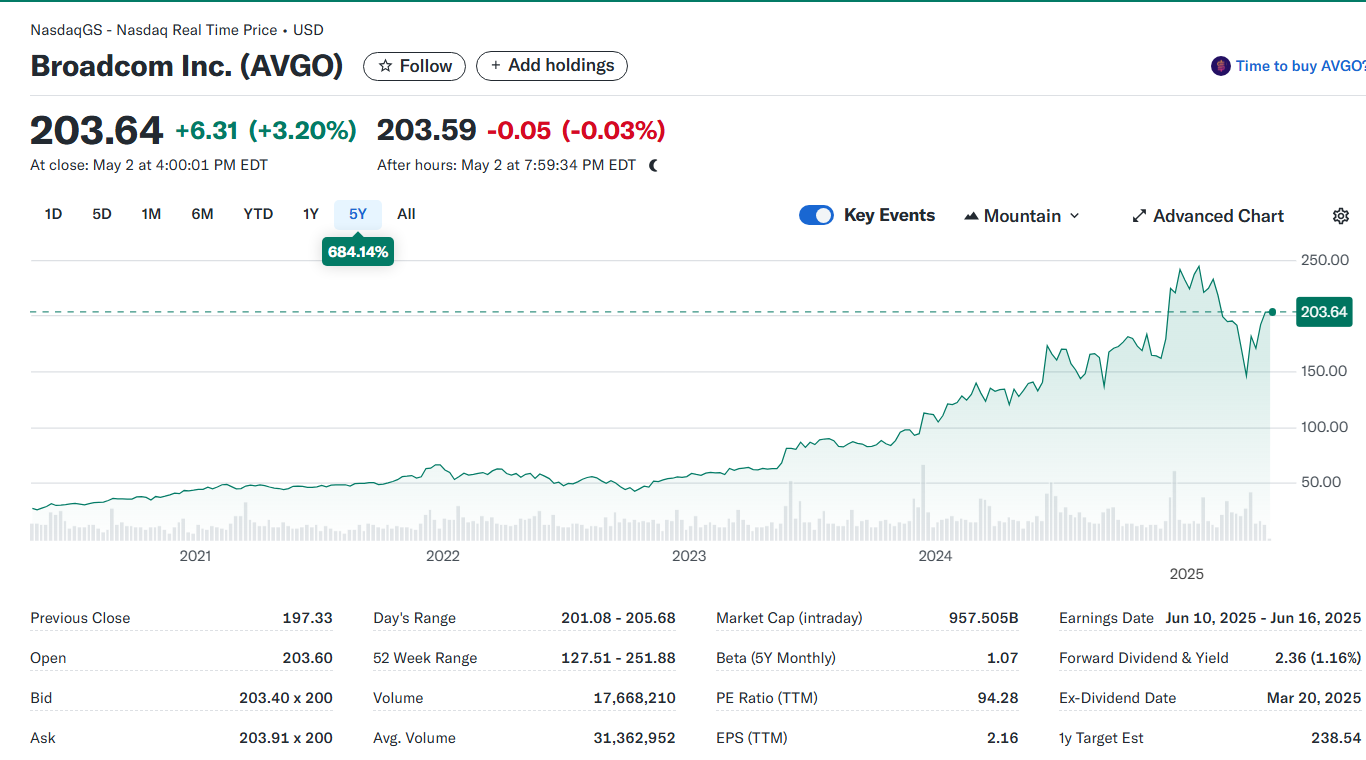Click Avg. Volume value 31,362,952
The image size is (1366, 760).
coord(634,738)
